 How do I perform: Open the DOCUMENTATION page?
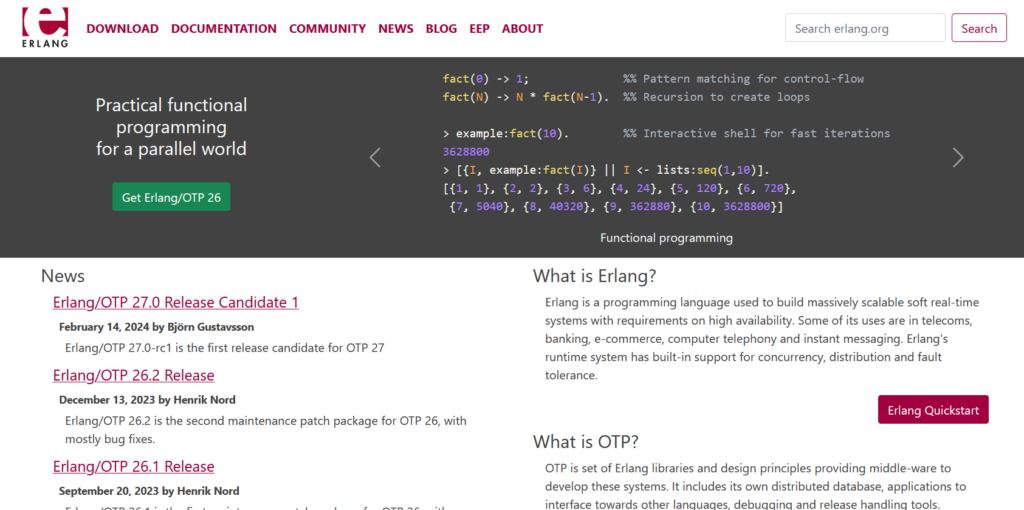(223, 29)
